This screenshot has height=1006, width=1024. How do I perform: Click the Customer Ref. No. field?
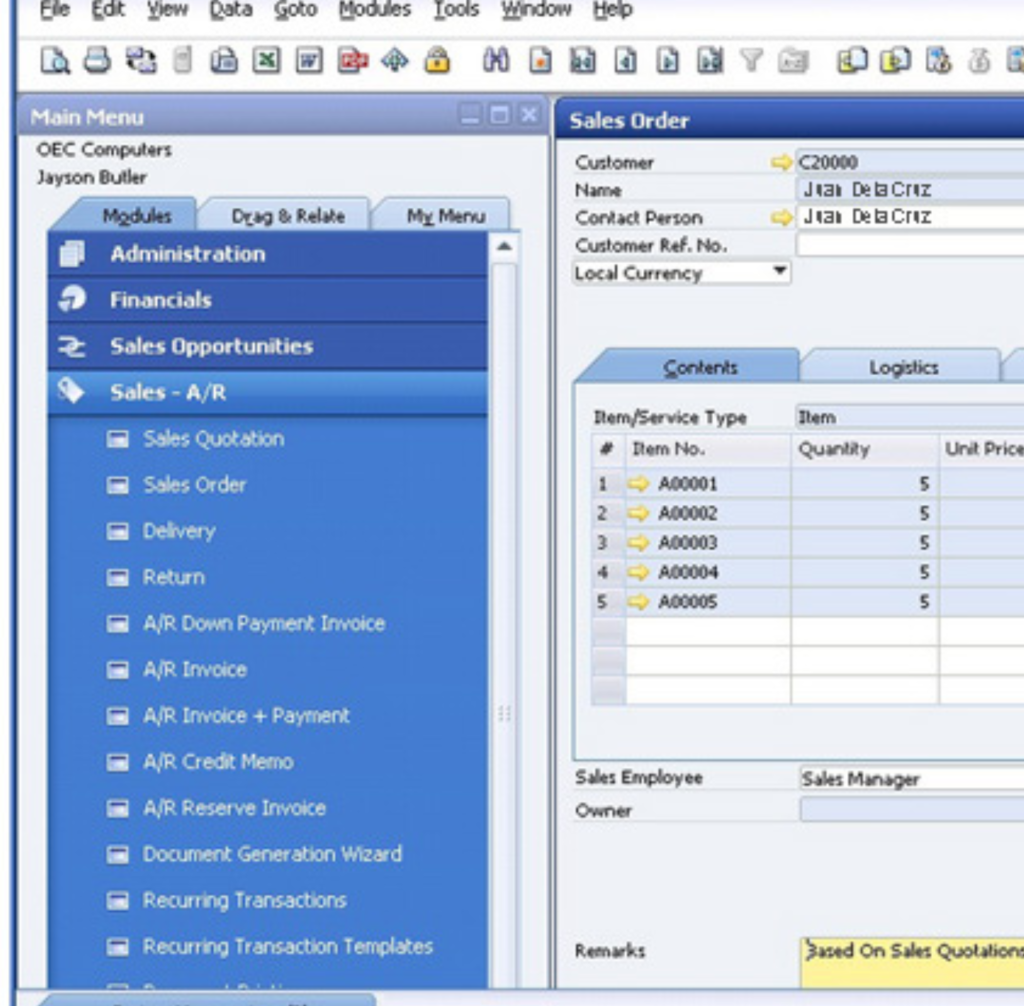[910, 245]
